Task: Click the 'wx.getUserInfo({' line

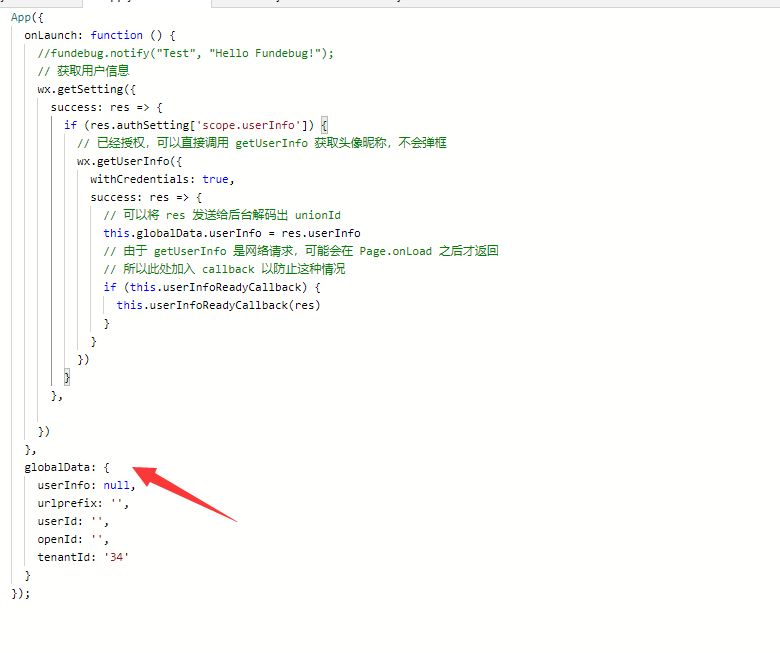Action: click(x=129, y=162)
